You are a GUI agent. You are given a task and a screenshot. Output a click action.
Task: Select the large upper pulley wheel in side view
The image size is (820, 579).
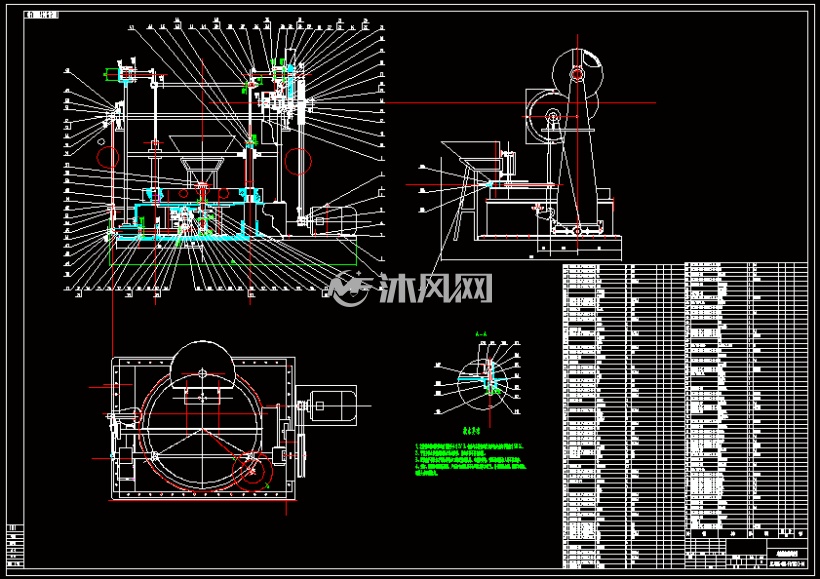(577, 74)
